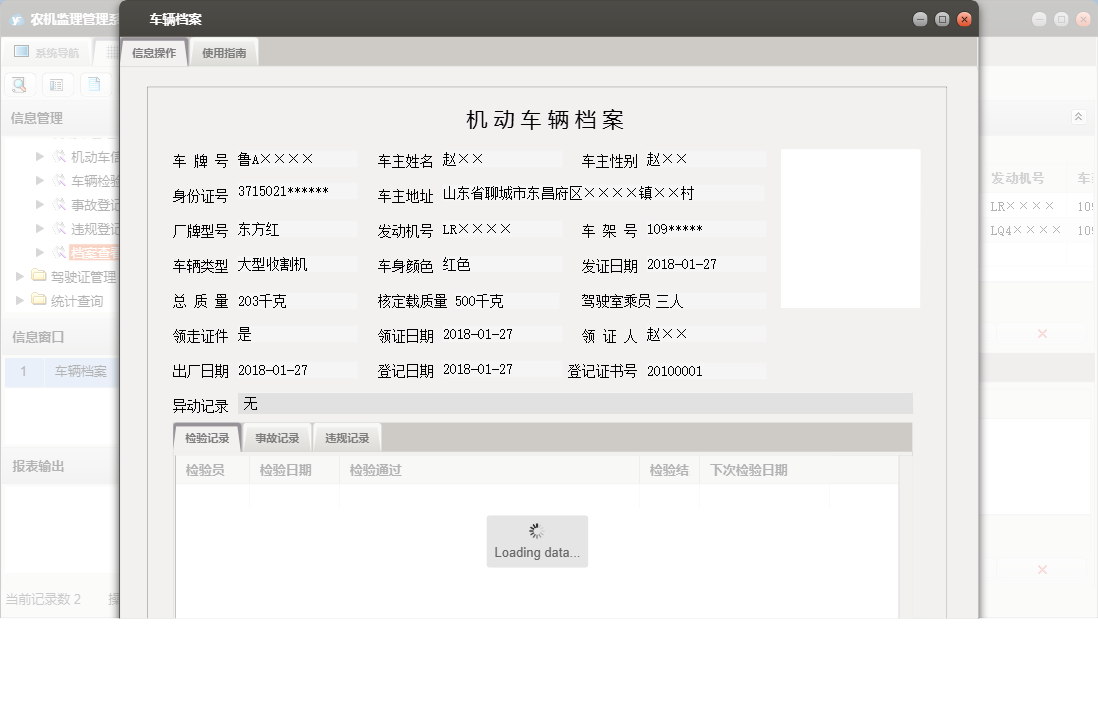Open the 违规记录 tab

(347, 437)
